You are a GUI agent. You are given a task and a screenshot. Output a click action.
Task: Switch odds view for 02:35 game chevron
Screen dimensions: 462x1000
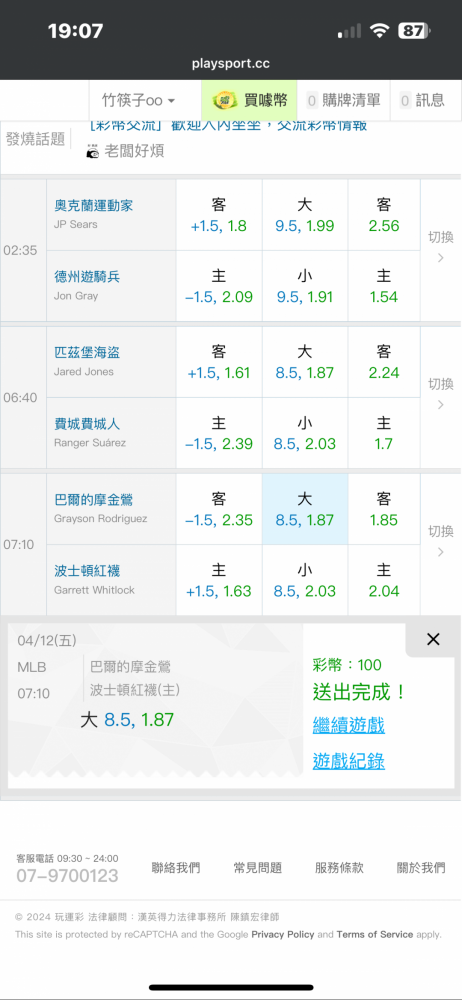[440, 258]
